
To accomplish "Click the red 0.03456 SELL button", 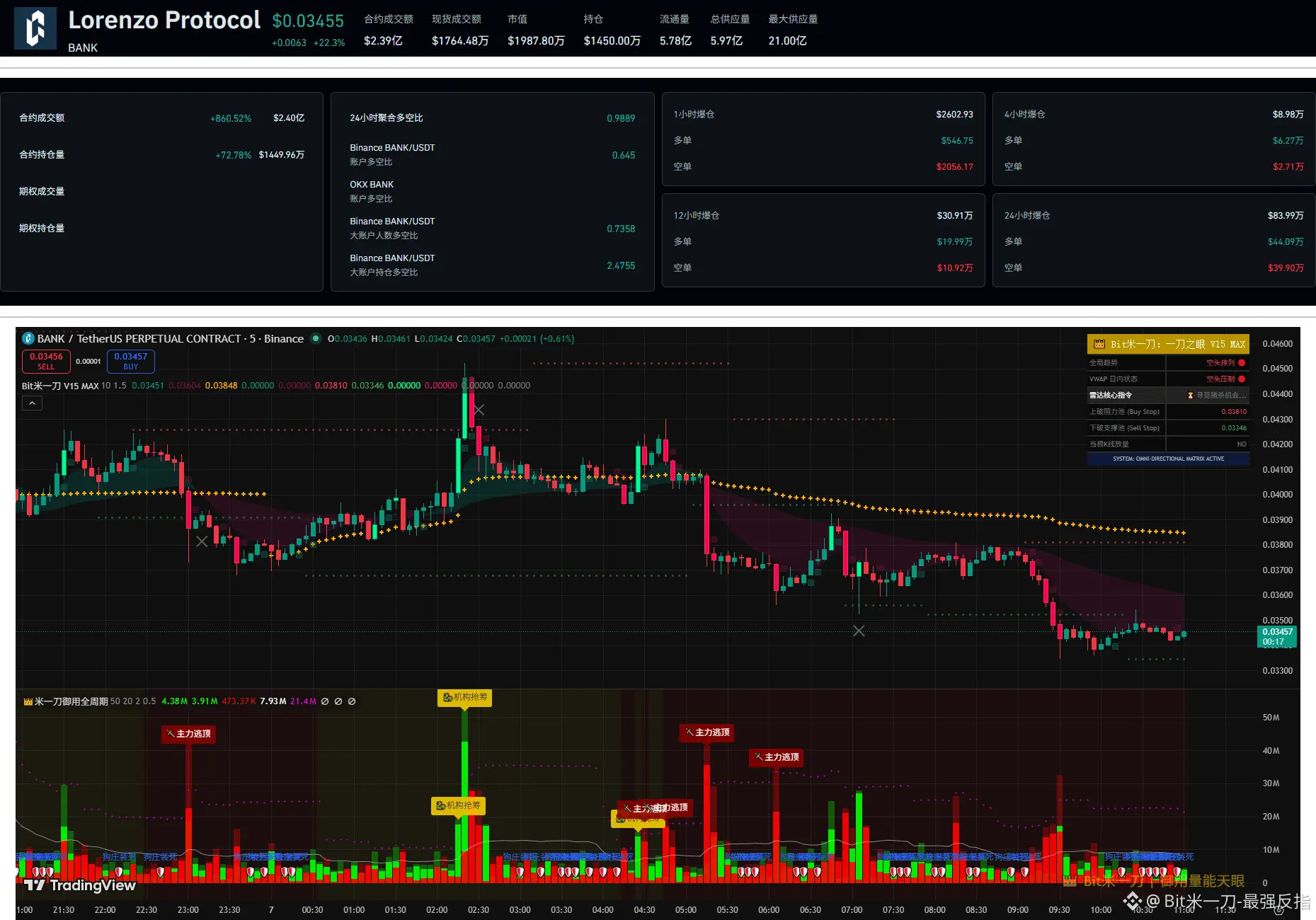I will click(46, 361).
